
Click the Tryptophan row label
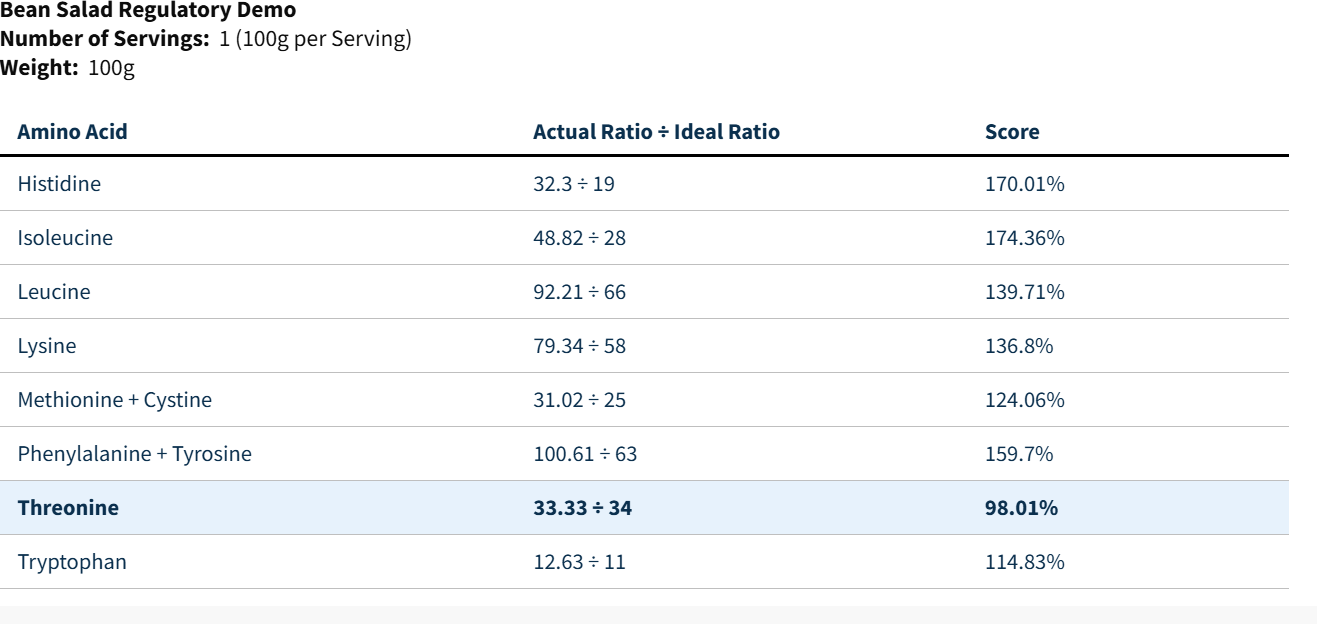tap(72, 562)
